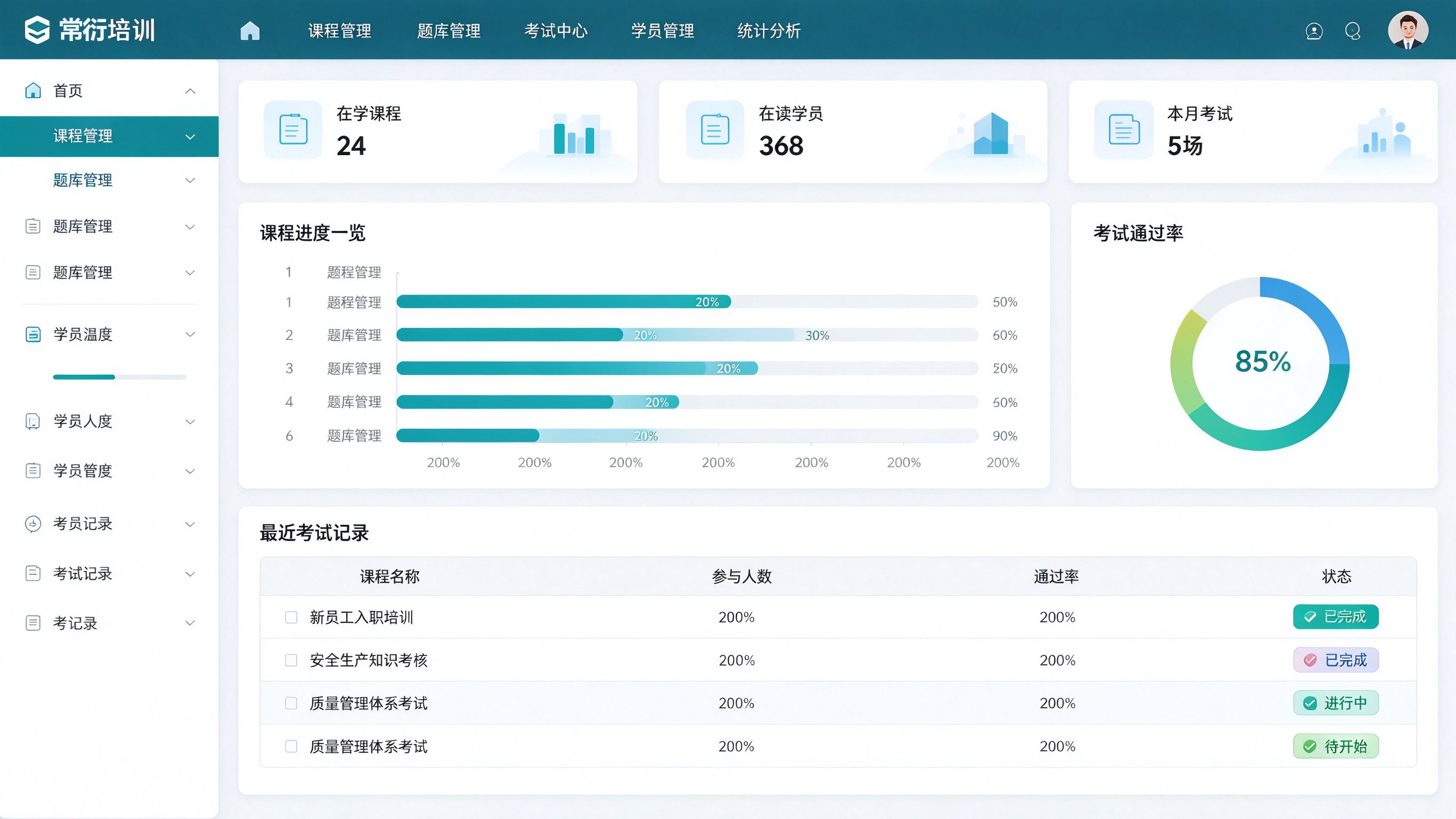Click the 参与人数 column header
Viewport: 1456px width, 819px height.
tap(741, 576)
